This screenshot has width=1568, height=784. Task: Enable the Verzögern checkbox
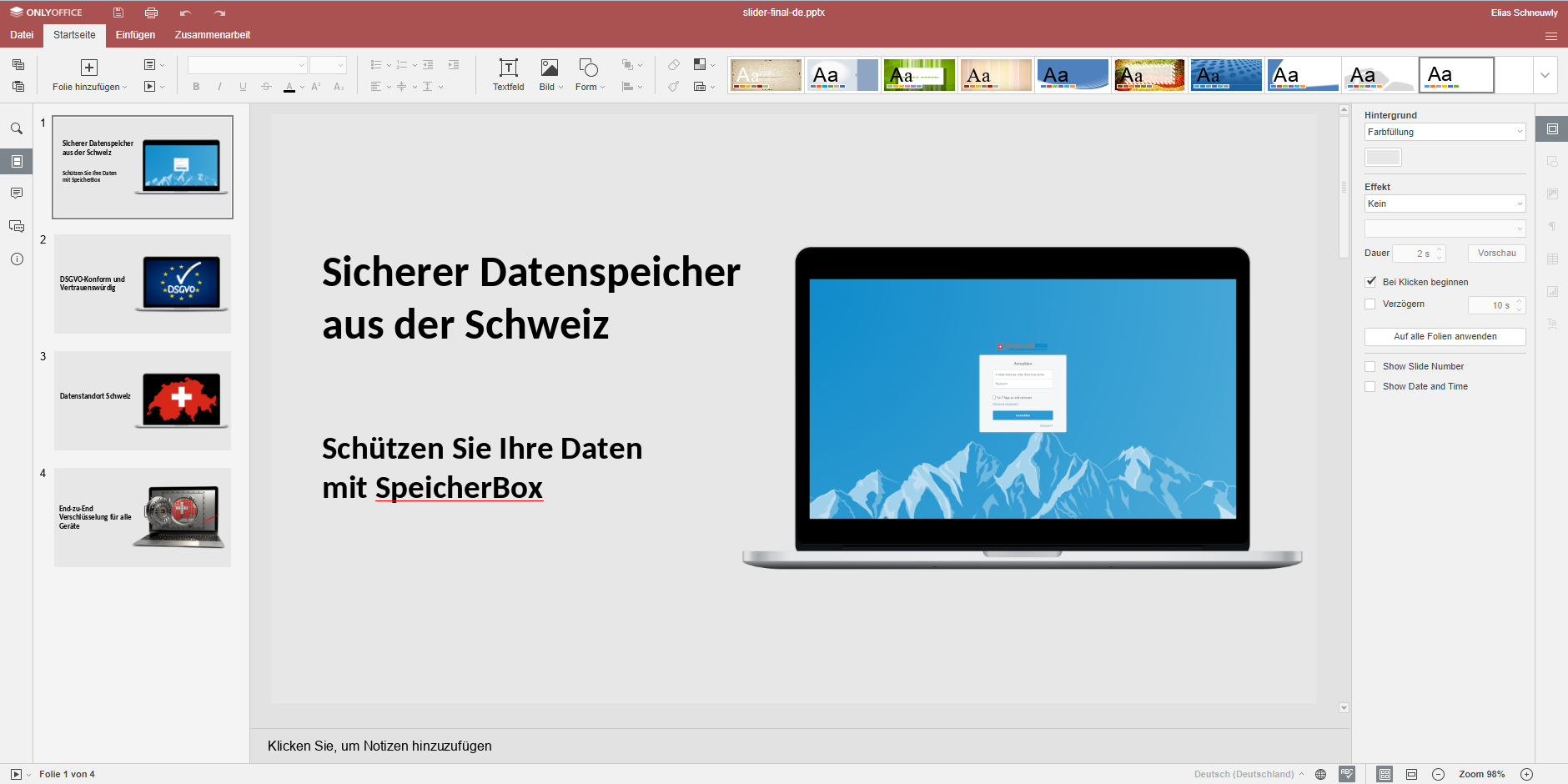[x=1370, y=304]
